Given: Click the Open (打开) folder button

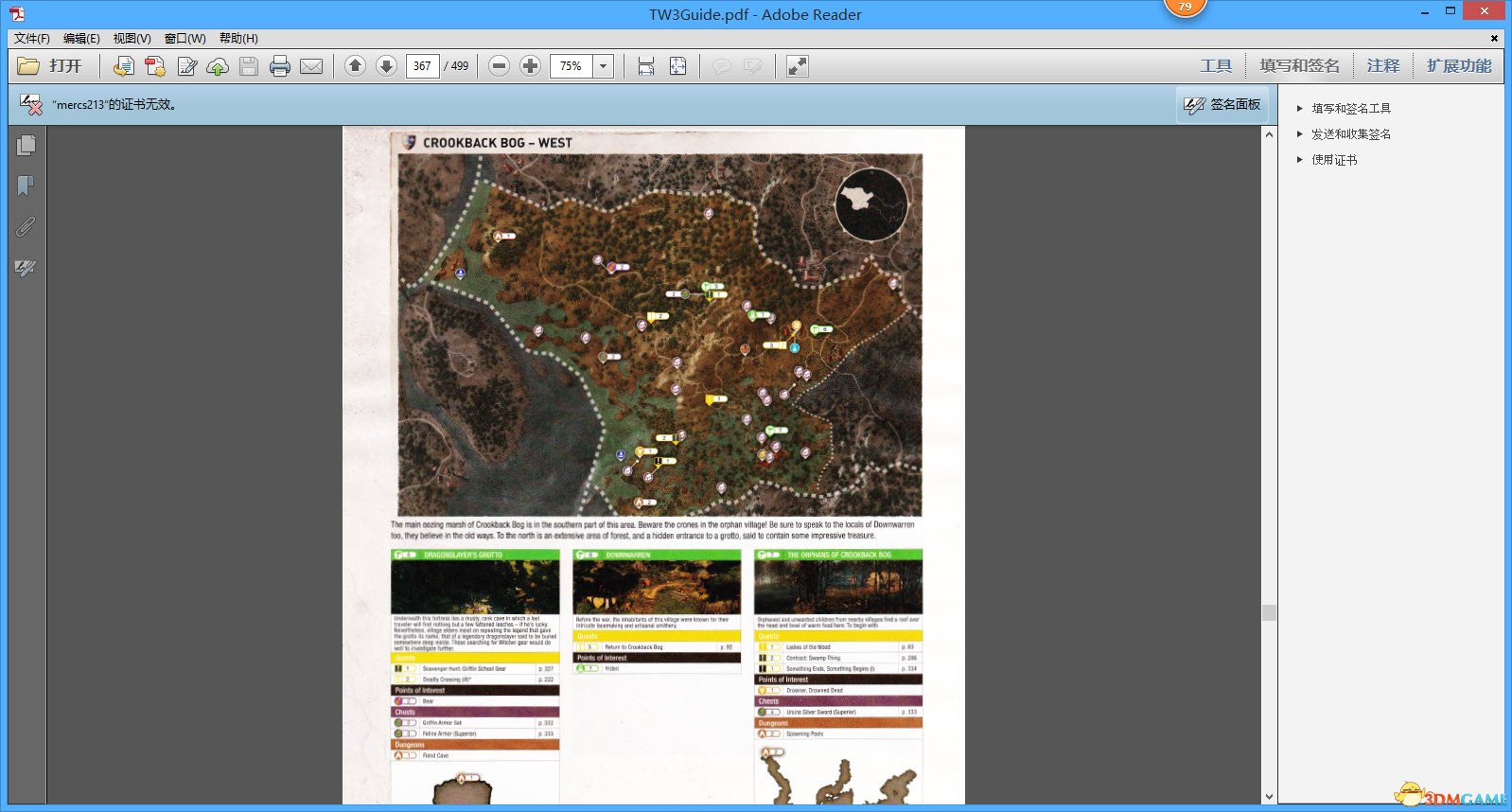Looking at the screenshot, I should pyautogui.click(x=50, y=66).
